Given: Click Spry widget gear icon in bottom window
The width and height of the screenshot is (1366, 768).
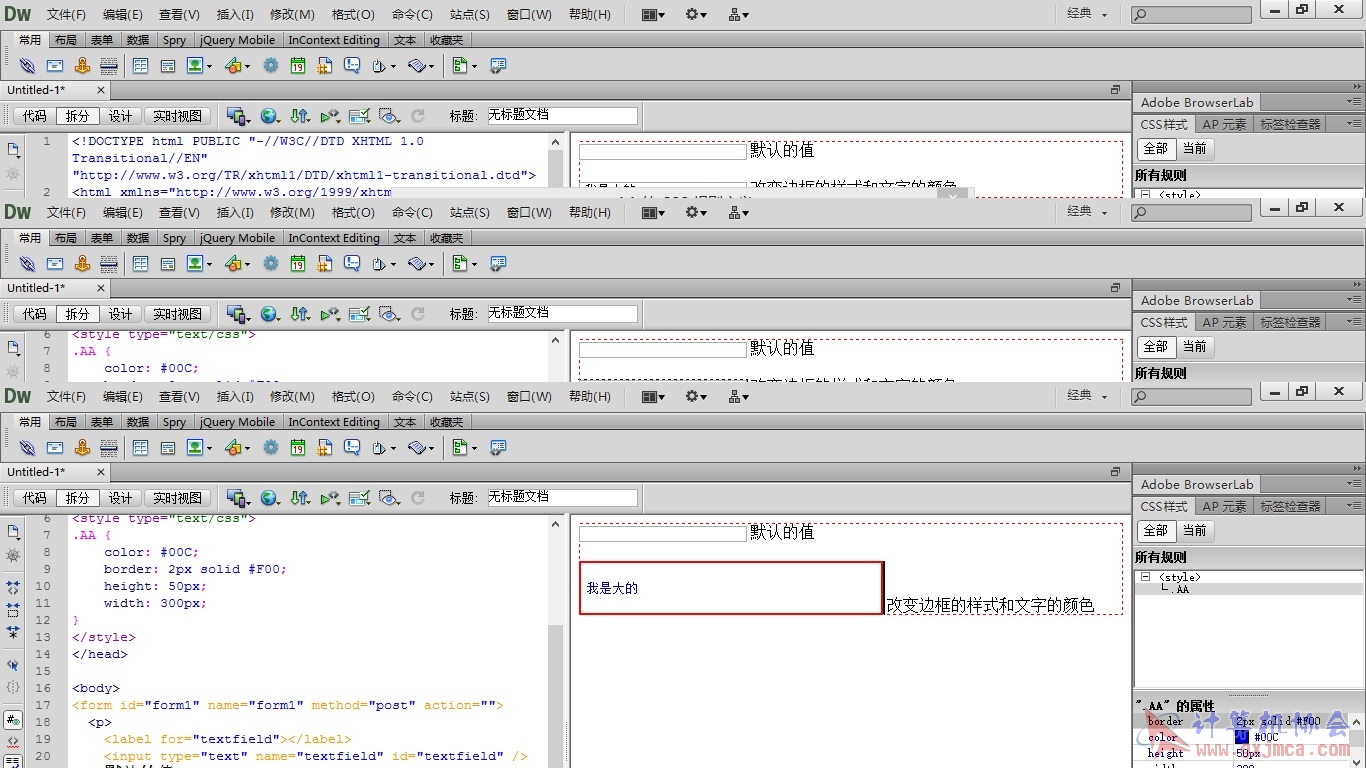Looking at the screenshot, I should [x=271, y=448].
